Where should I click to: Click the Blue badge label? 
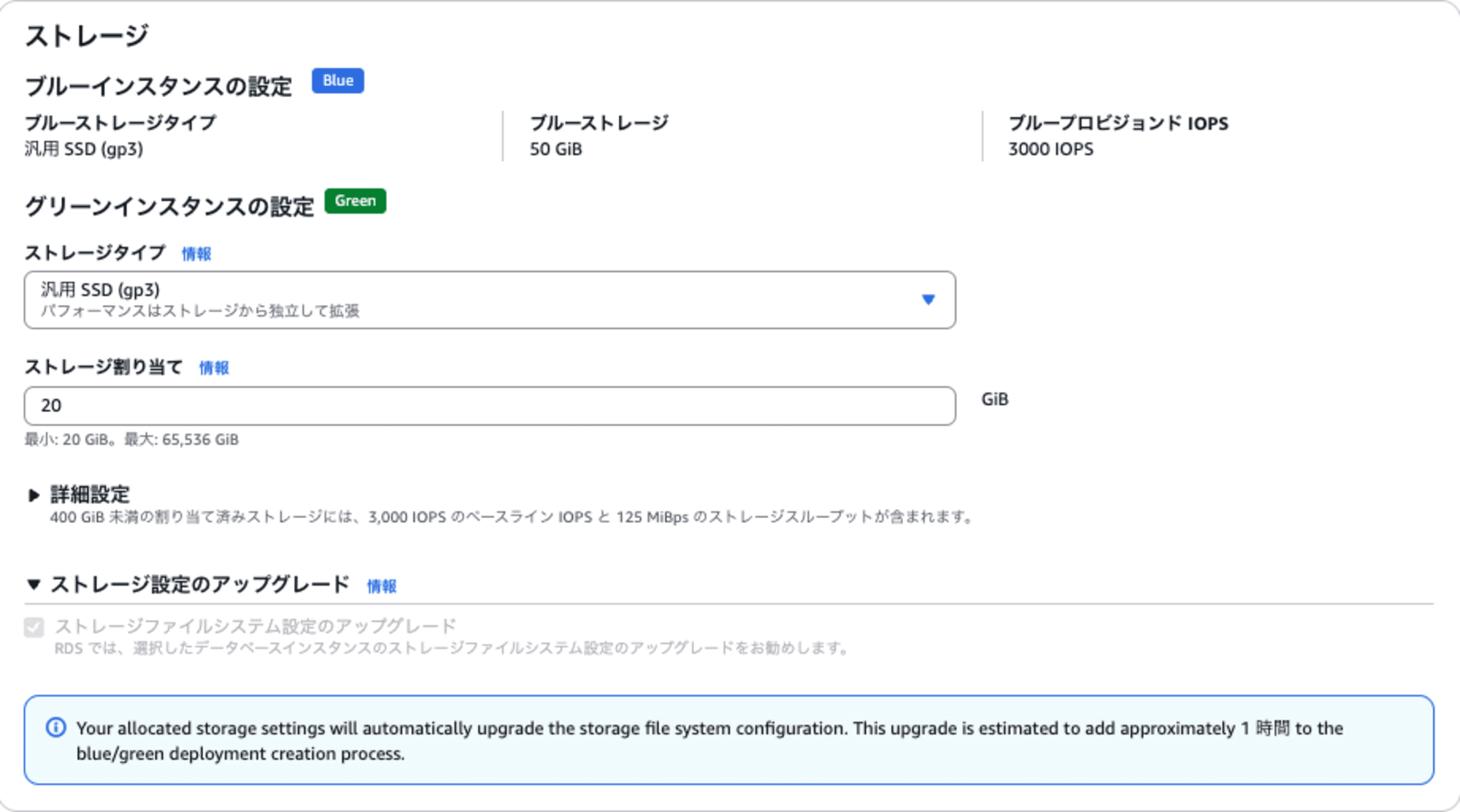[338, 80]
